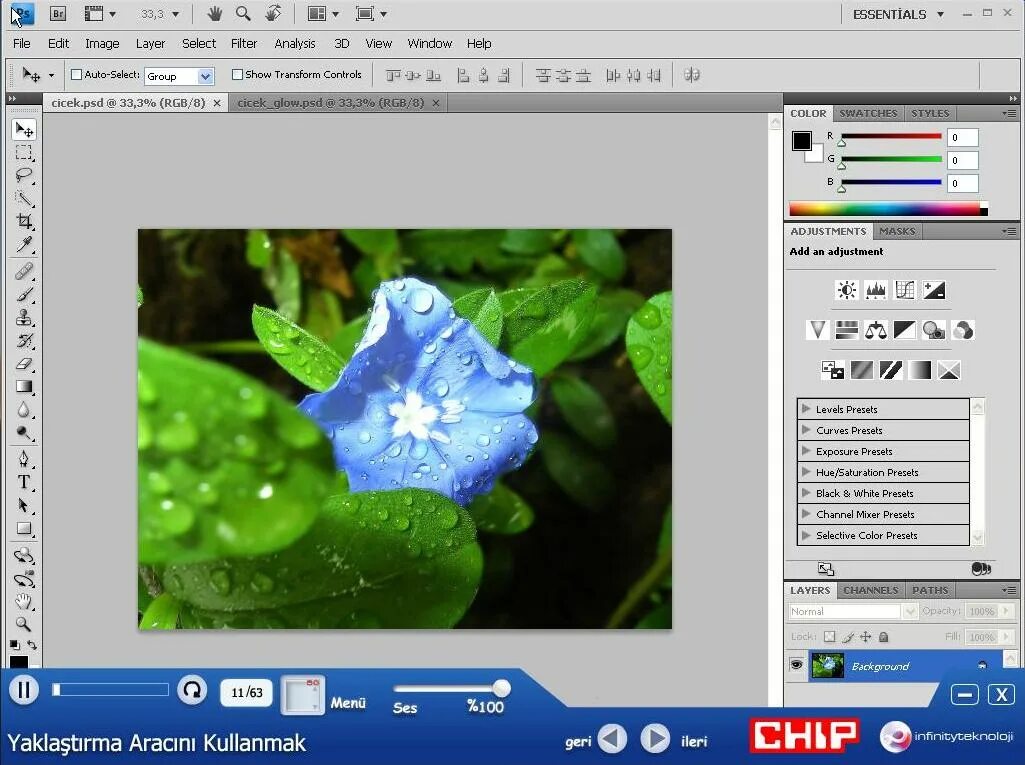
Task: Select the History Brush tool
Action: pos(24,341)
